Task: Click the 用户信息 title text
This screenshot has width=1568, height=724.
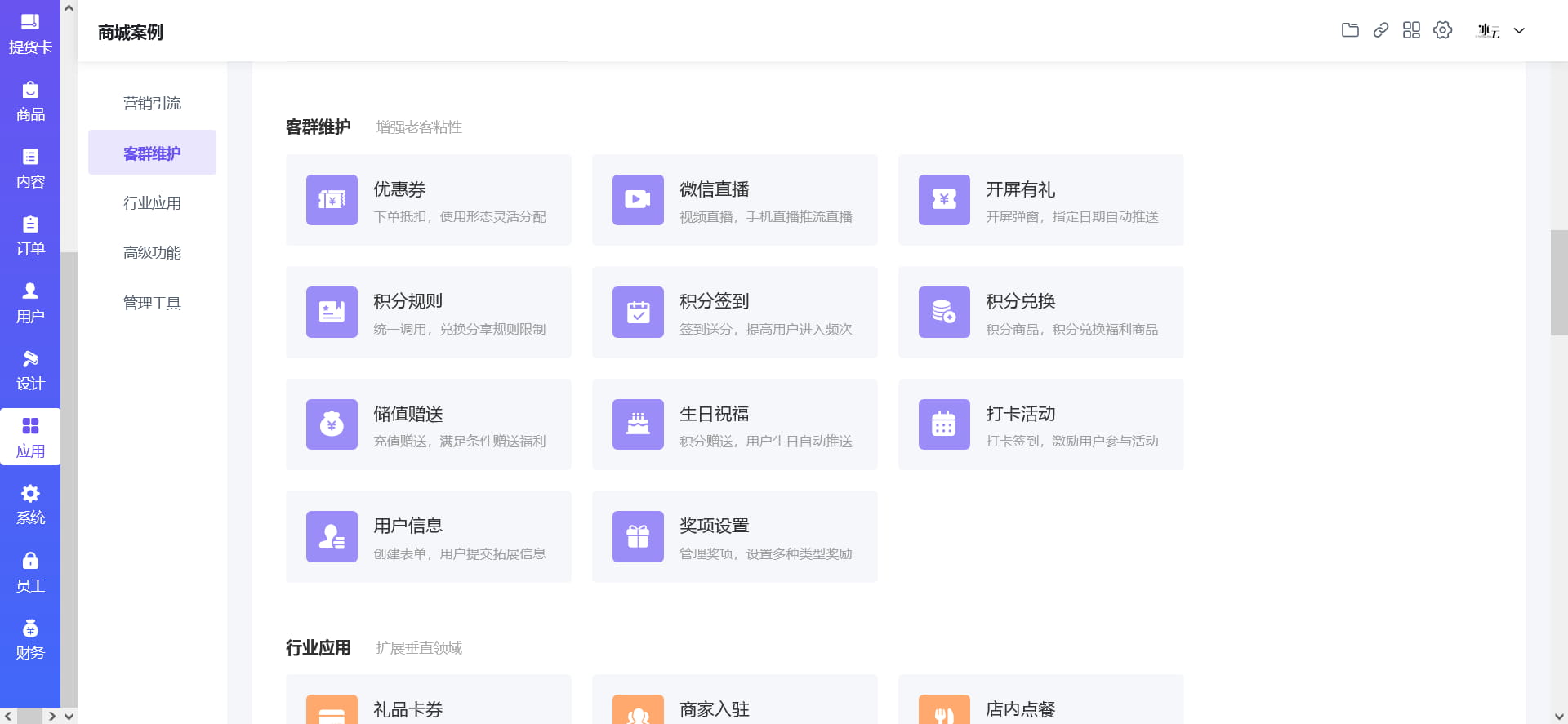Action: click(408, 526)
